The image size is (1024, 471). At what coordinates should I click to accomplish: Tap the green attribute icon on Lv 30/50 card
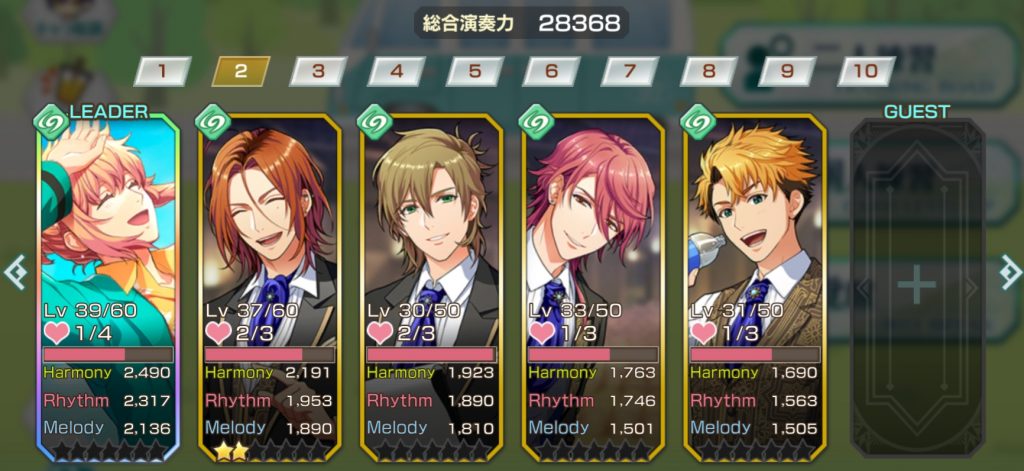click(x=374, y=122)
